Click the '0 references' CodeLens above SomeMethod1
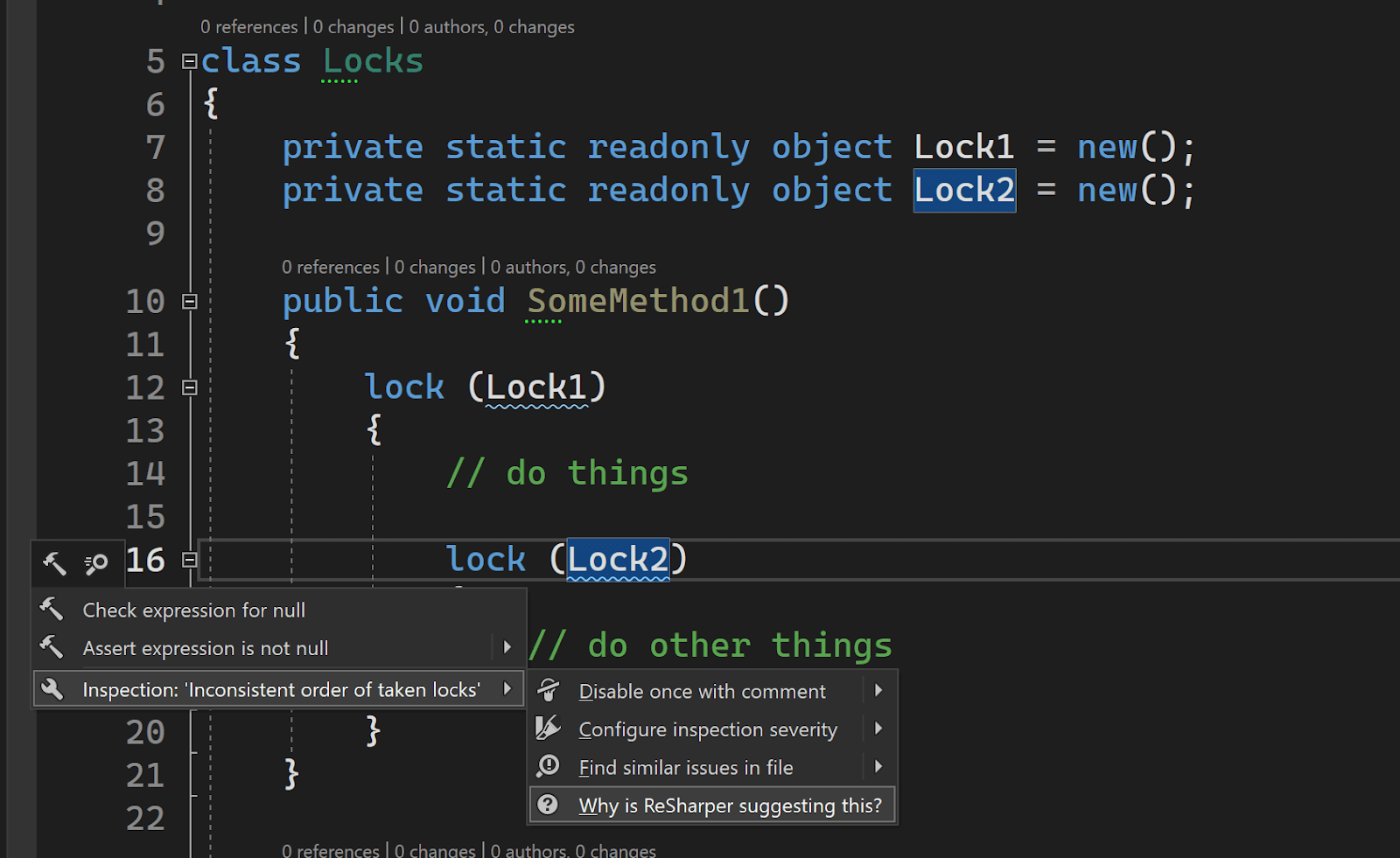 pos(330,267)
